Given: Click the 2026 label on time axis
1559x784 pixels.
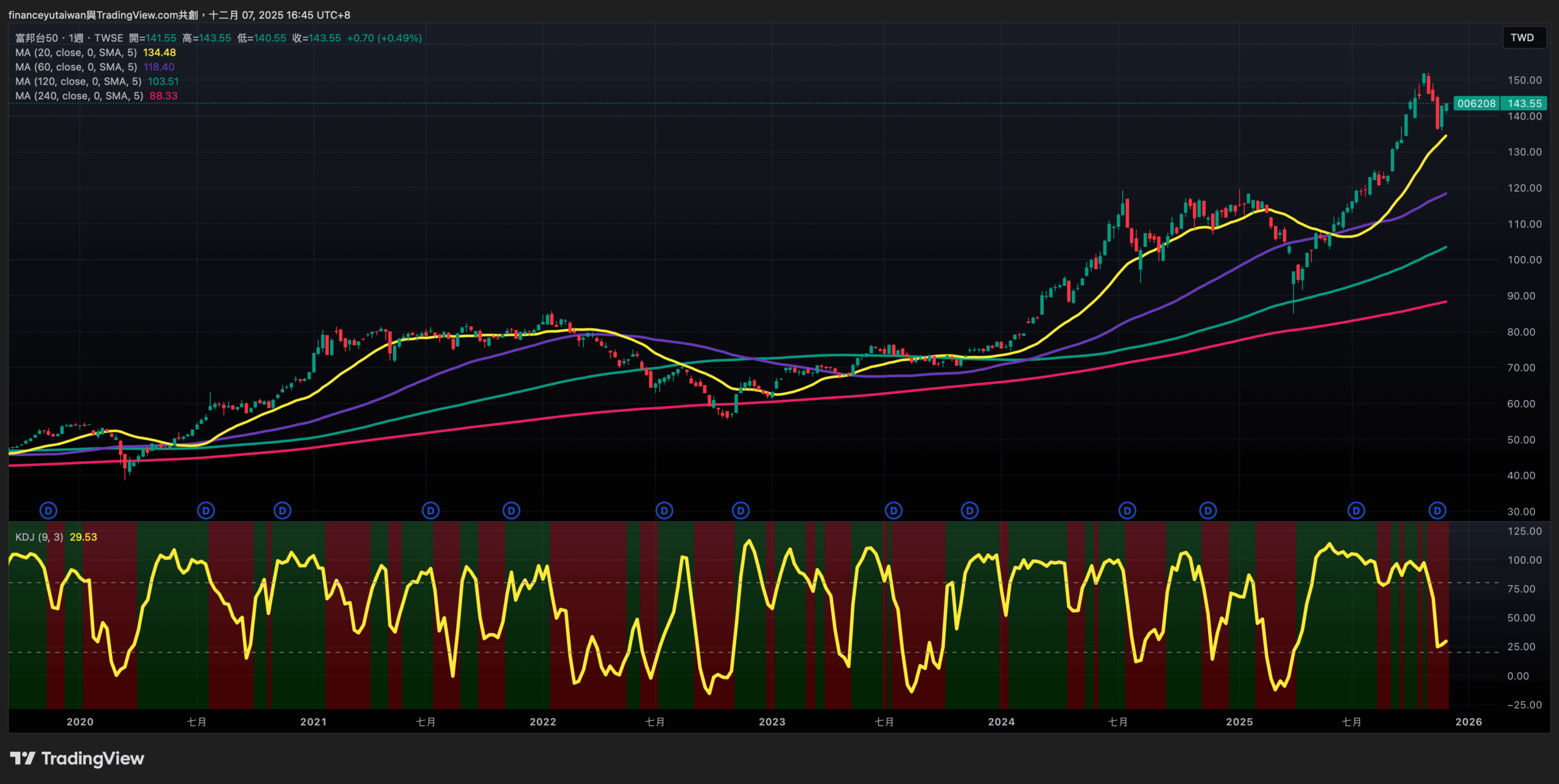Looking at the screenshot, I should [x=1468, y=722].
